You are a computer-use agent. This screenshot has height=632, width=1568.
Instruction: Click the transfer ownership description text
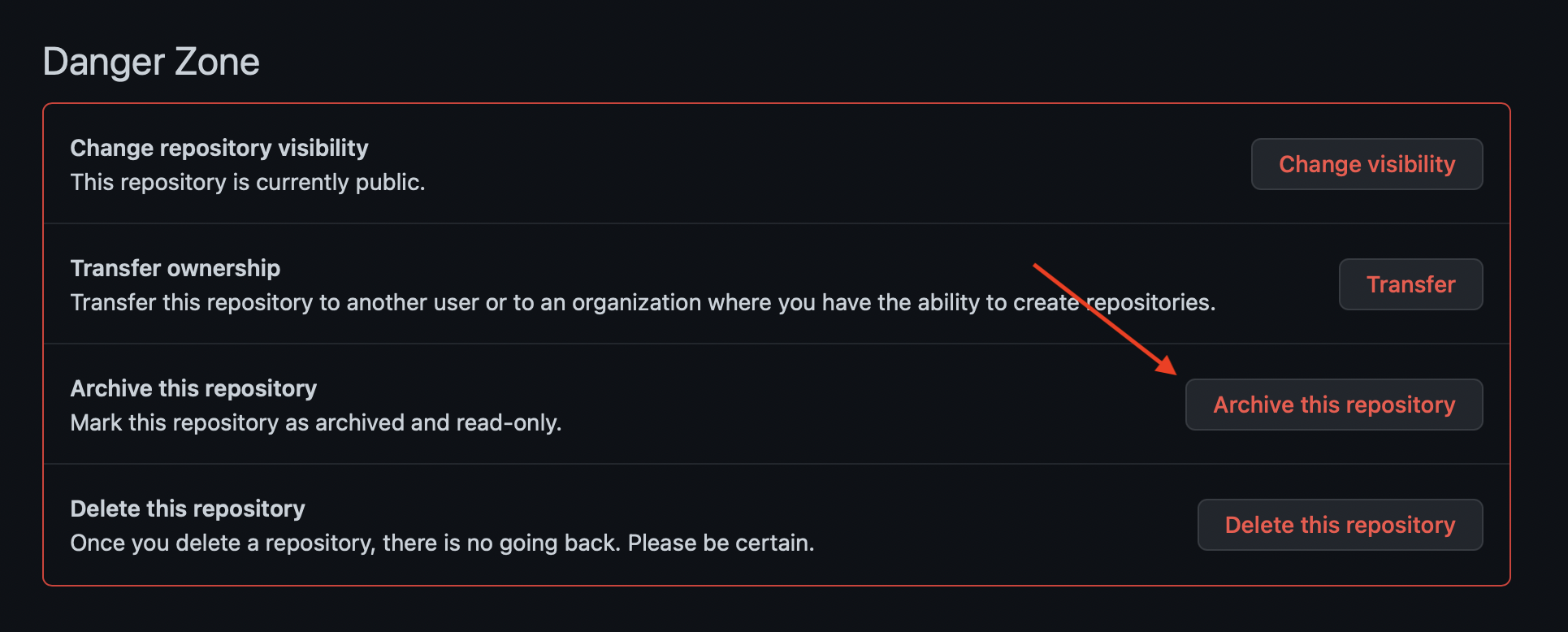click(x=642, y=301)
